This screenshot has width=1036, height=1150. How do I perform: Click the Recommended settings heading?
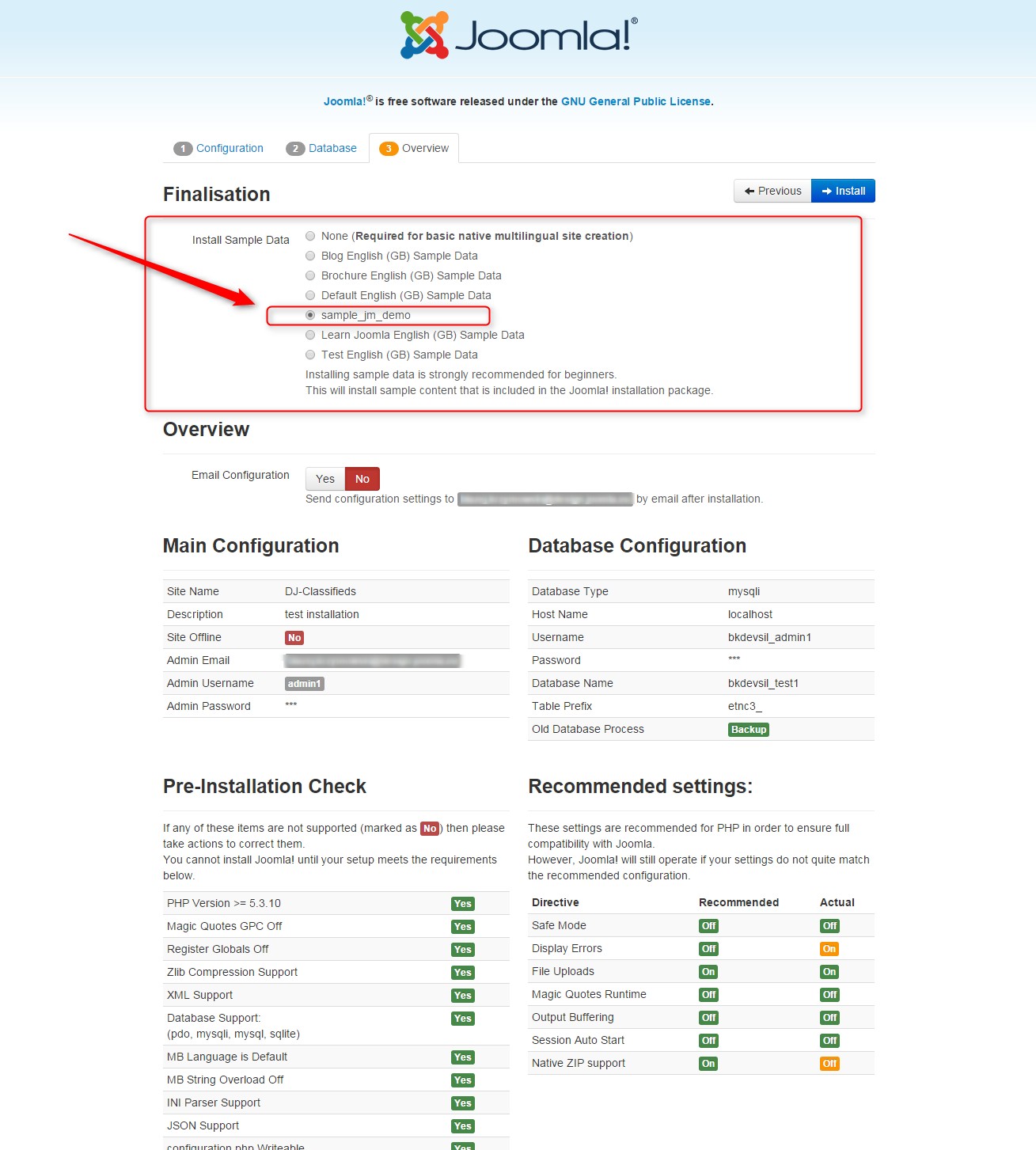tap(640, 786)
